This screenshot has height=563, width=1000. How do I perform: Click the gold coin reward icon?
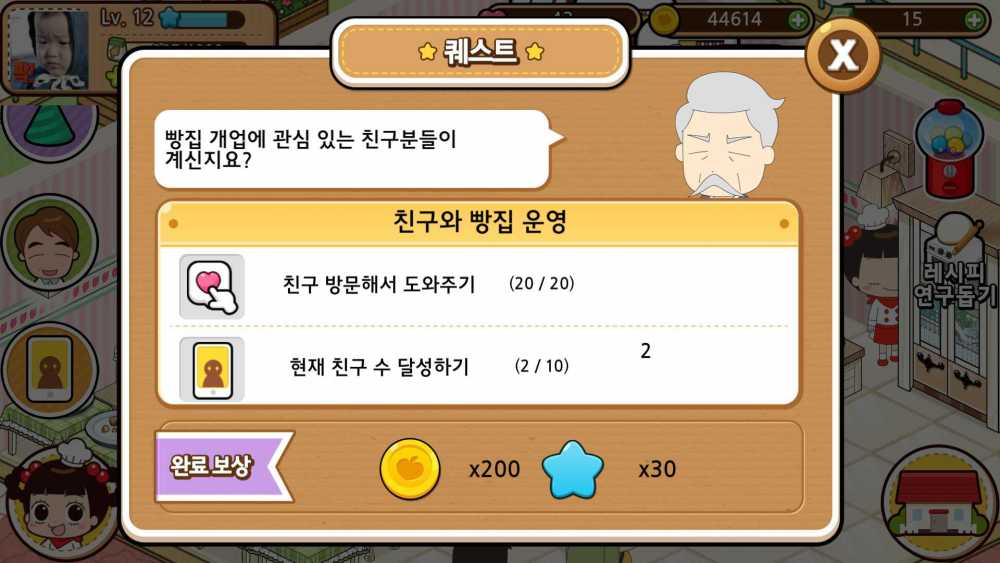pos(410,469)
